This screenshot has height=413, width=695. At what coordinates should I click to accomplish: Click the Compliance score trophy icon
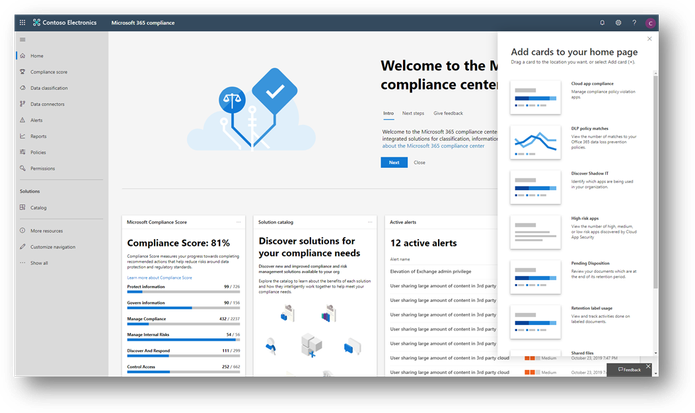[23, 72]
